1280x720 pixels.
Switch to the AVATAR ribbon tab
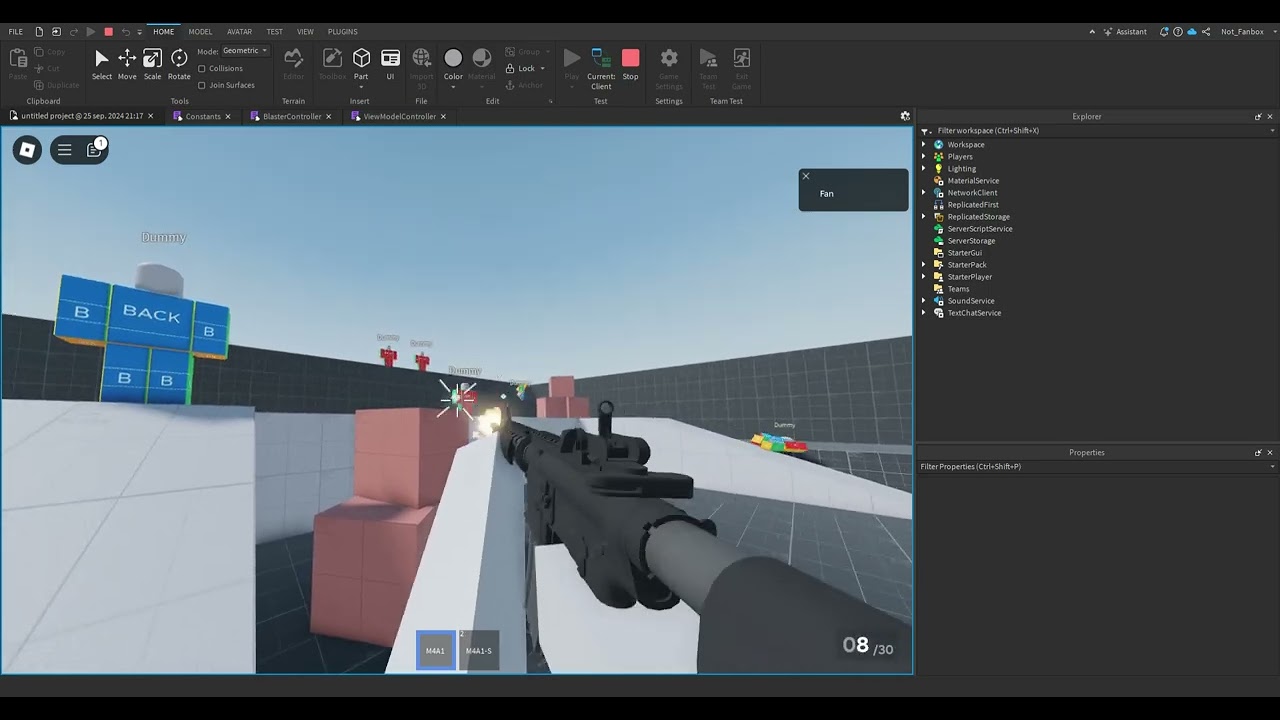click(240, 32)
